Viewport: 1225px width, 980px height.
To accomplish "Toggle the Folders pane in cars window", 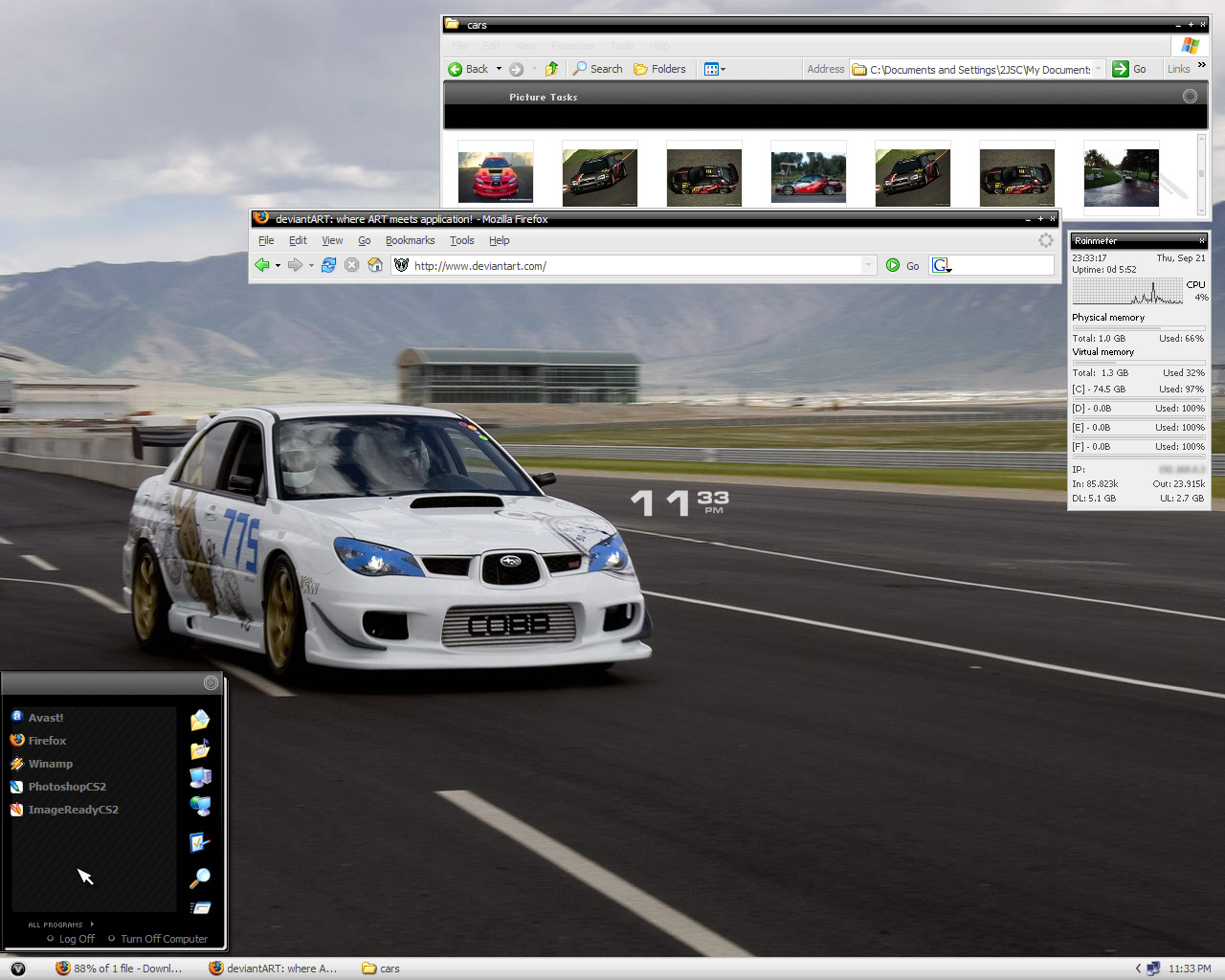I will click(659, 69).
